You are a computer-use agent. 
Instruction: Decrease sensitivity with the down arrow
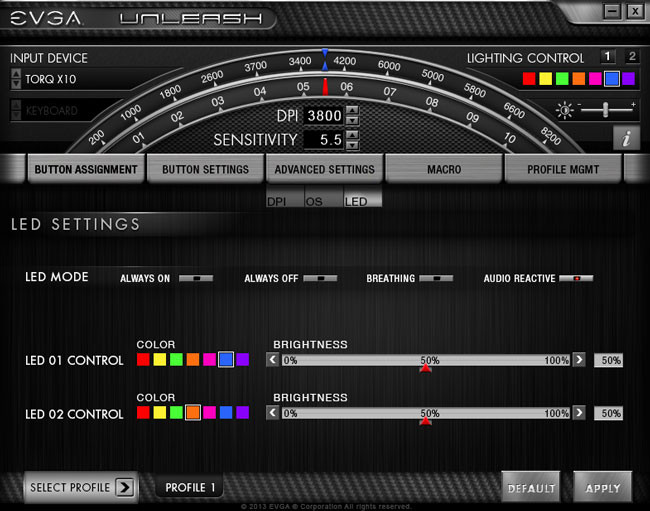click(352, 145)
